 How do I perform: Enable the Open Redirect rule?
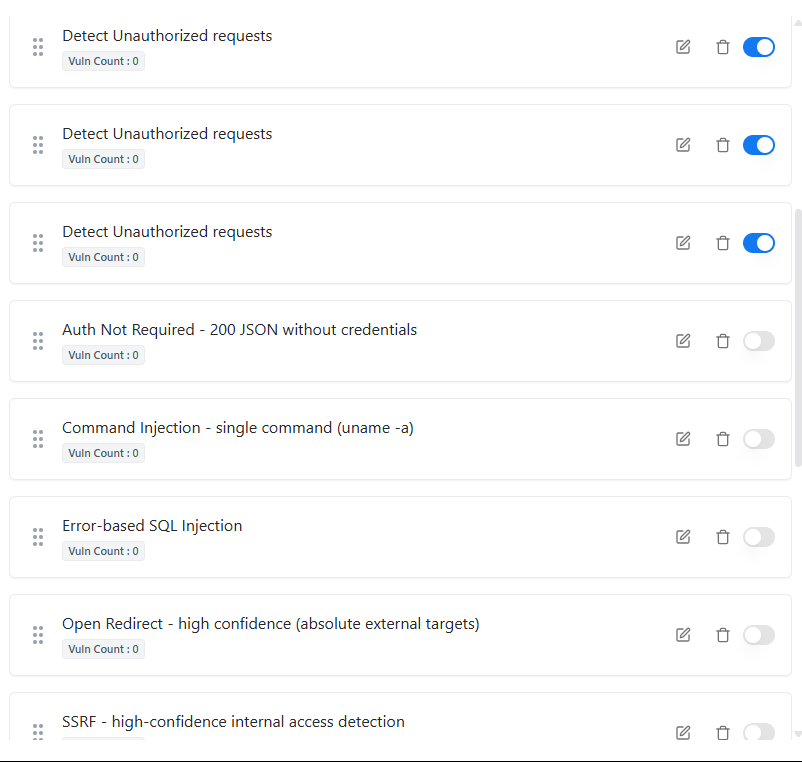click(x=758, y=635)
